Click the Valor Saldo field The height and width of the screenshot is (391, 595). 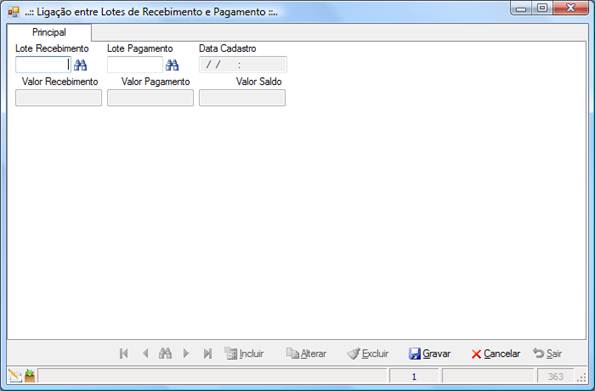click(242, 98)
